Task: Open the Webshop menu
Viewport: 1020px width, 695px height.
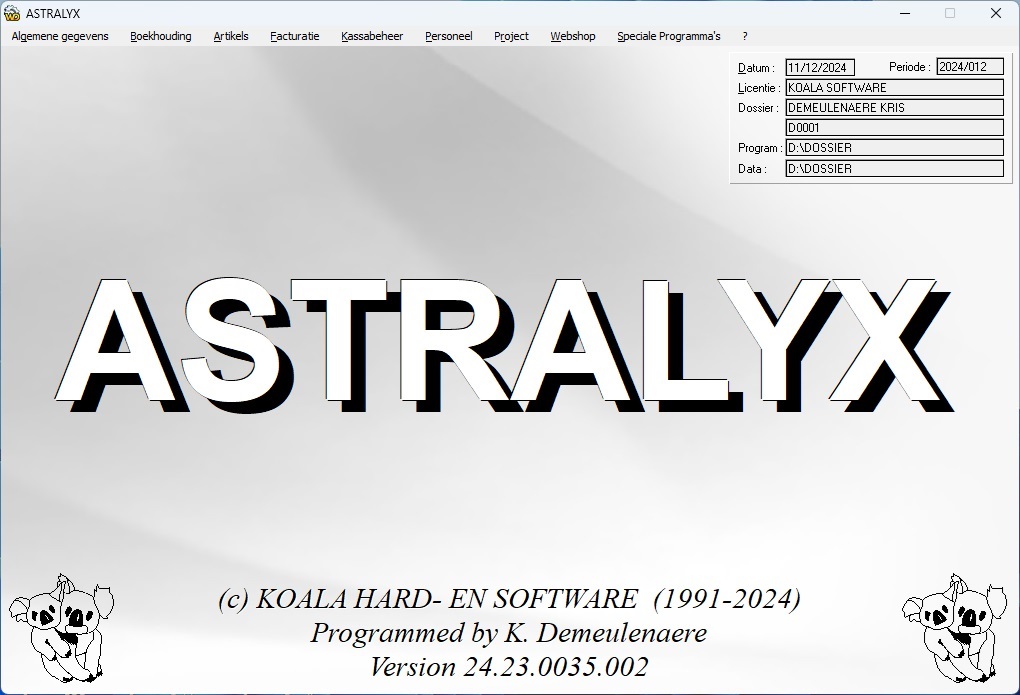Action: pos(573,36)
